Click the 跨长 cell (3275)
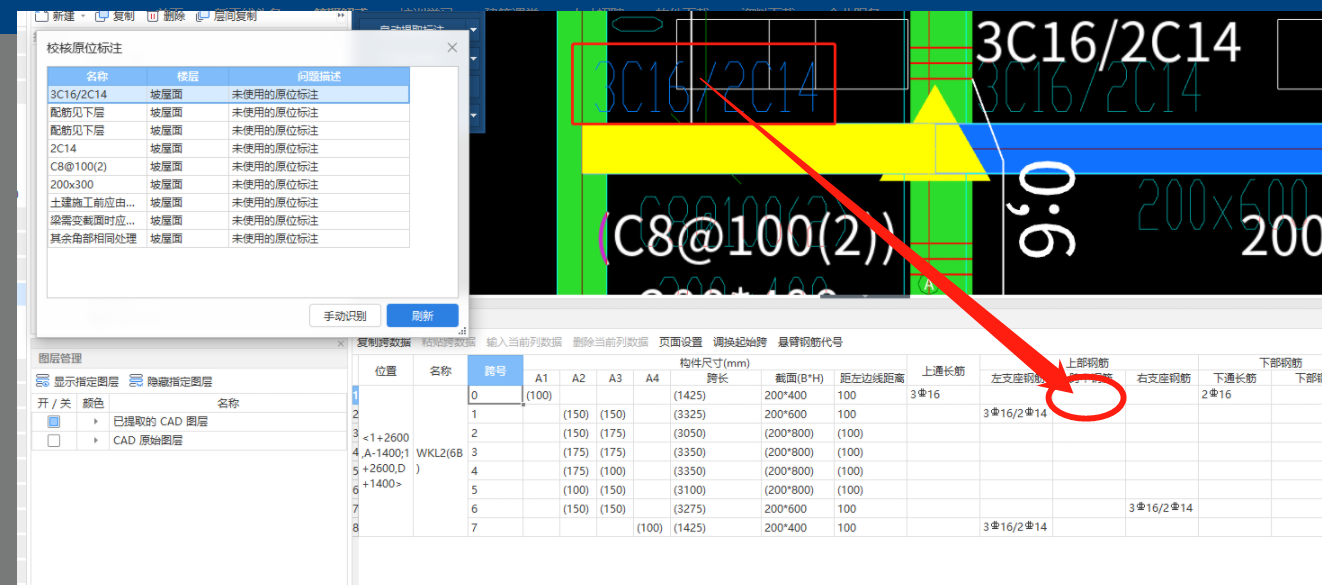The image size is (1322, 585). click(715, 509)
